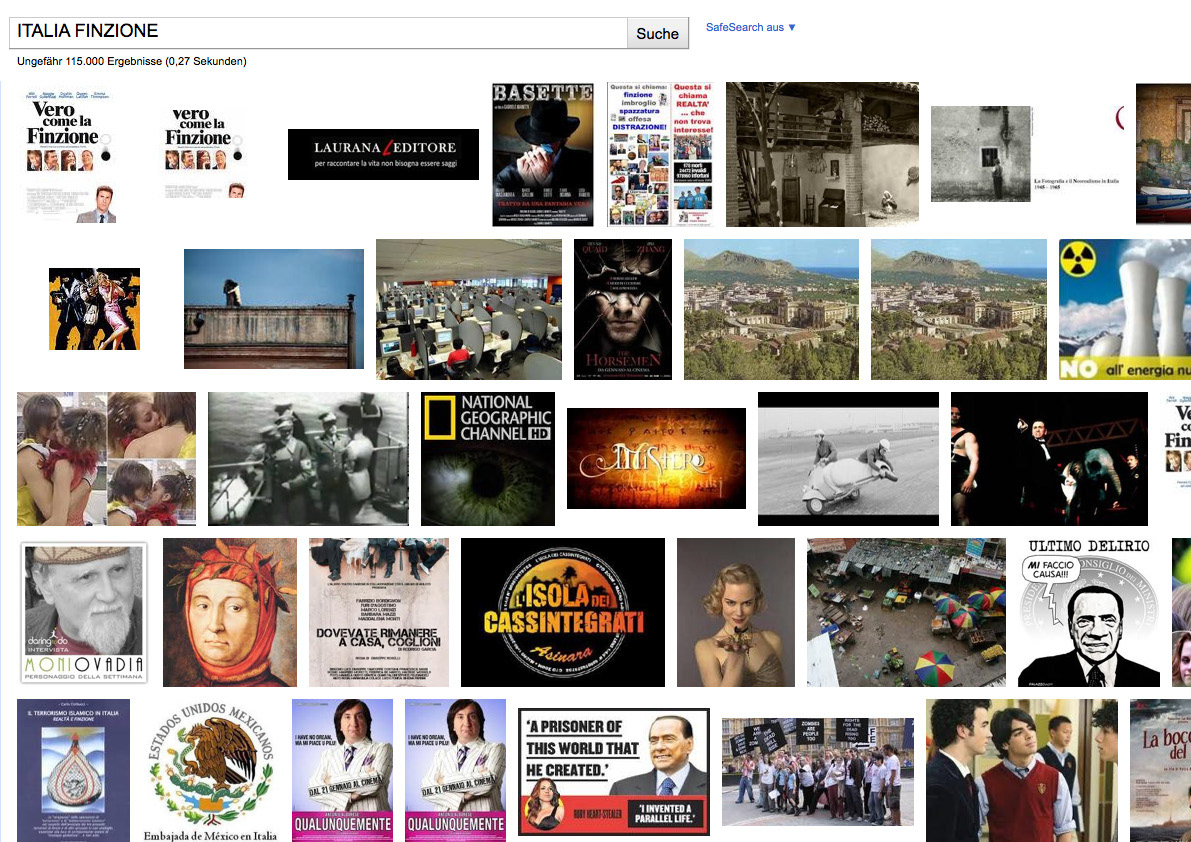Select the A Prisoner of This World magazine image

point(614,772)
